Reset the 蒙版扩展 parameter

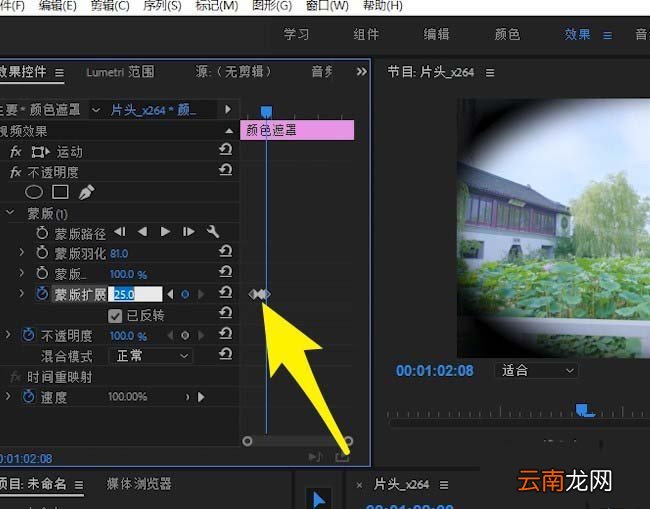click(x=226, y=293)
